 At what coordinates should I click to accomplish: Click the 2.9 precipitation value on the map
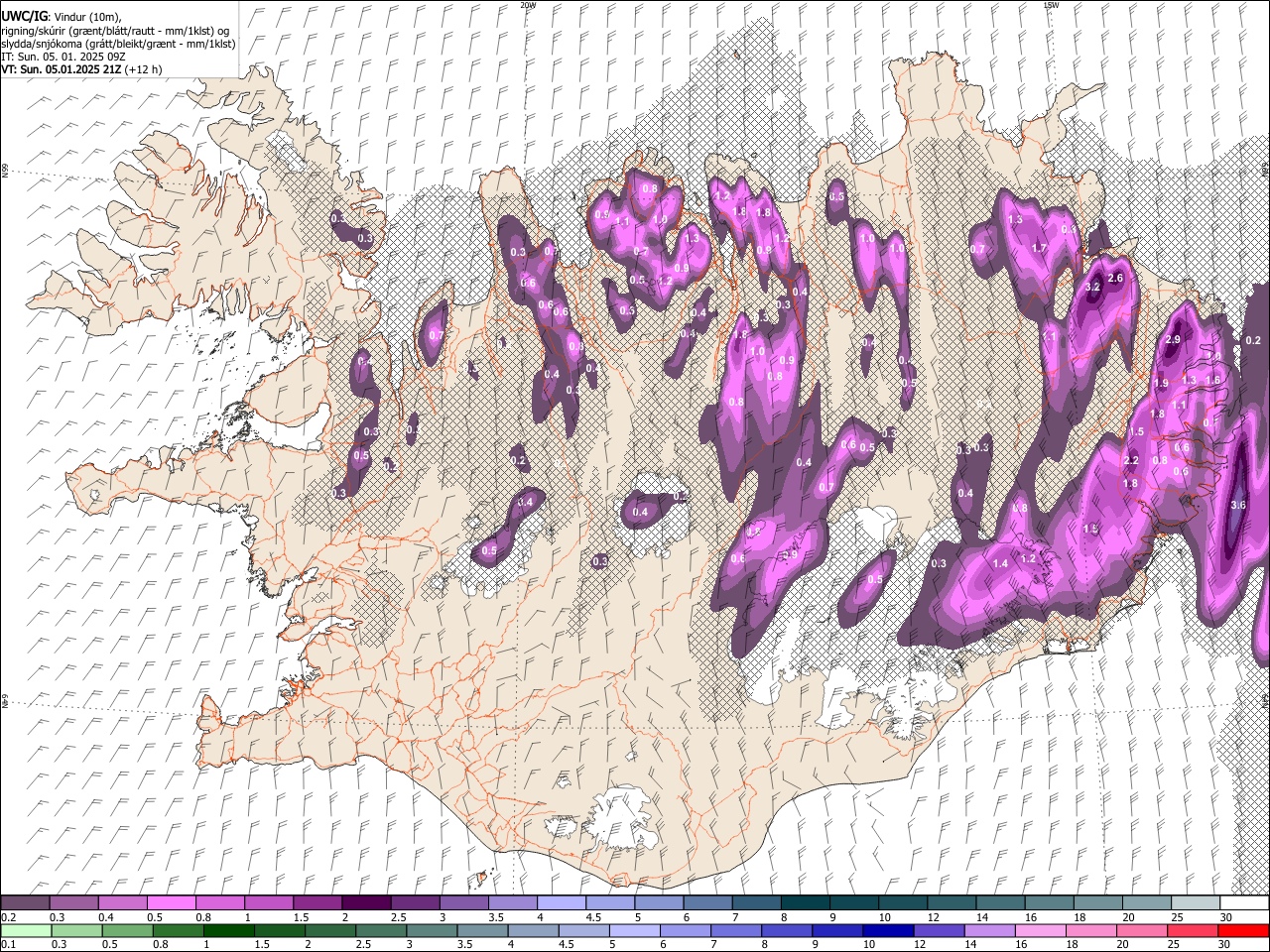[1173, 339]
